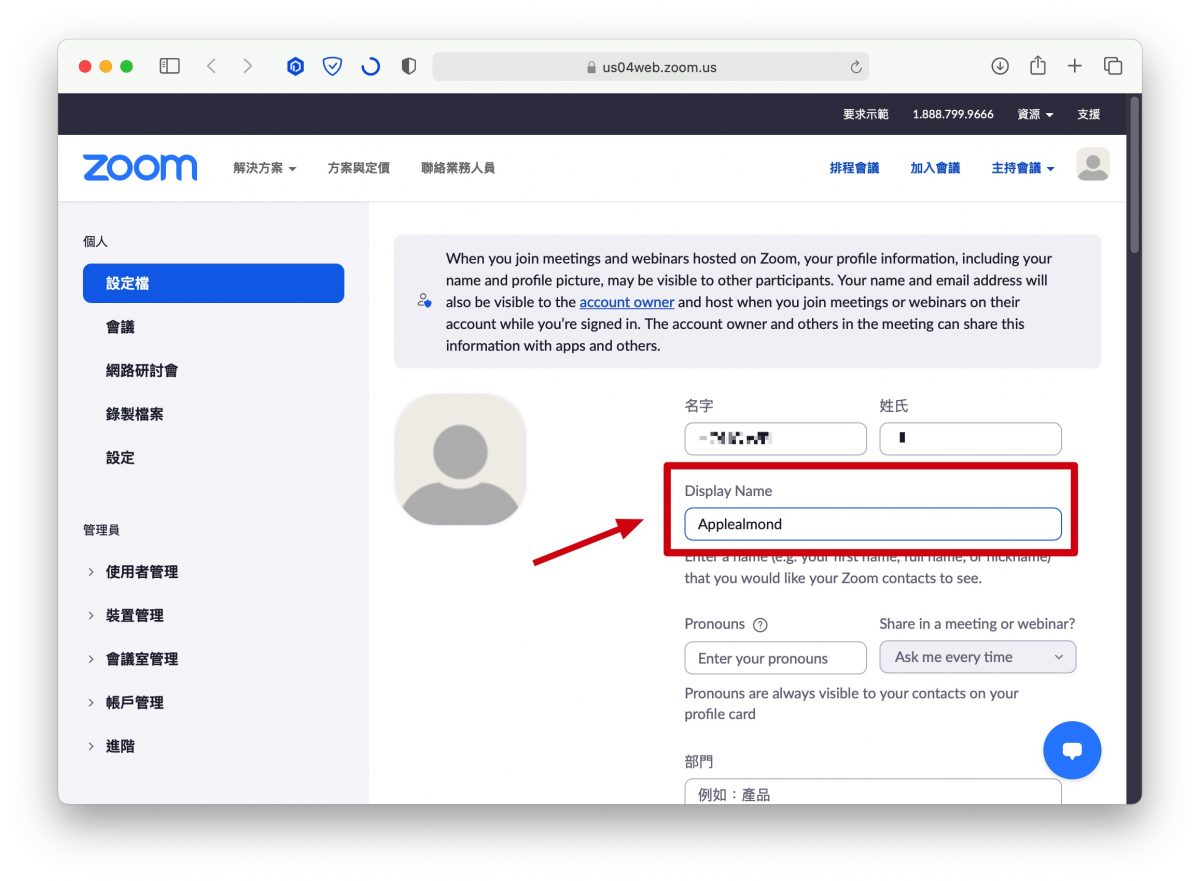The width and height of the screenshot is (1200, 881).
Task: Follow the account owner link
Action: [x=627, y=302]
